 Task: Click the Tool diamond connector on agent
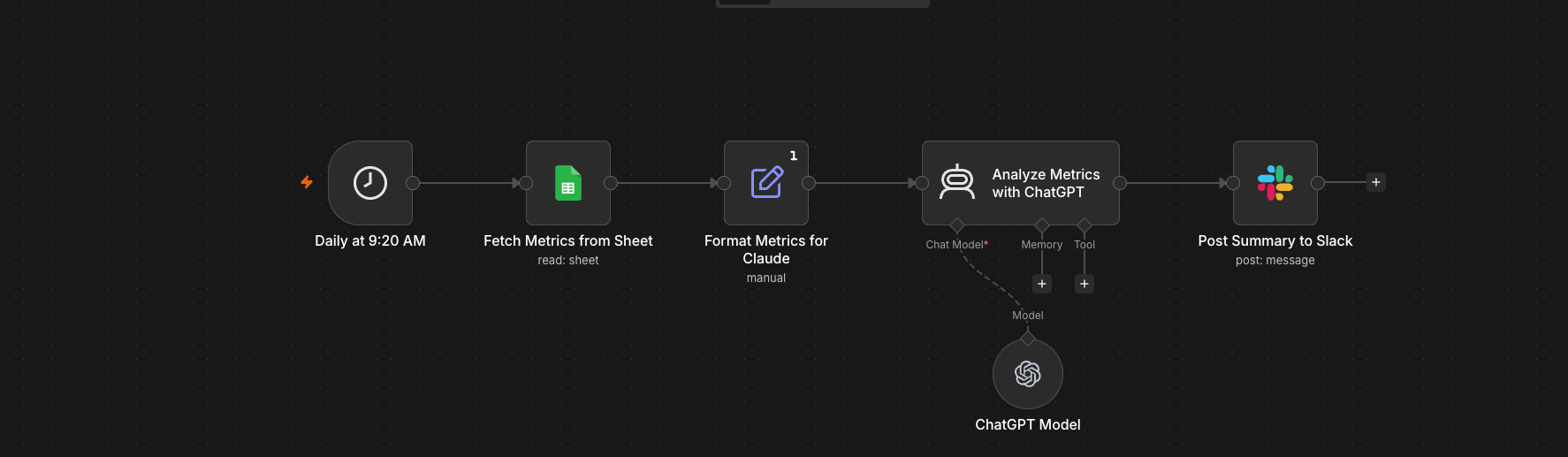click(x=1085, y=225)
